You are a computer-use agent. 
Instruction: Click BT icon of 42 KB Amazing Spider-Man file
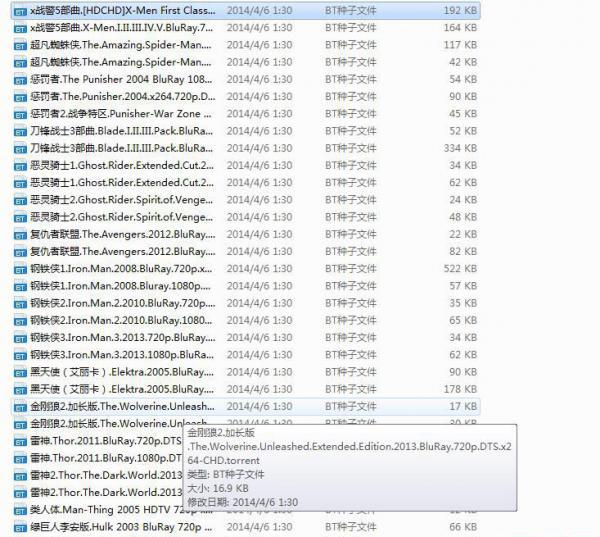20,63
